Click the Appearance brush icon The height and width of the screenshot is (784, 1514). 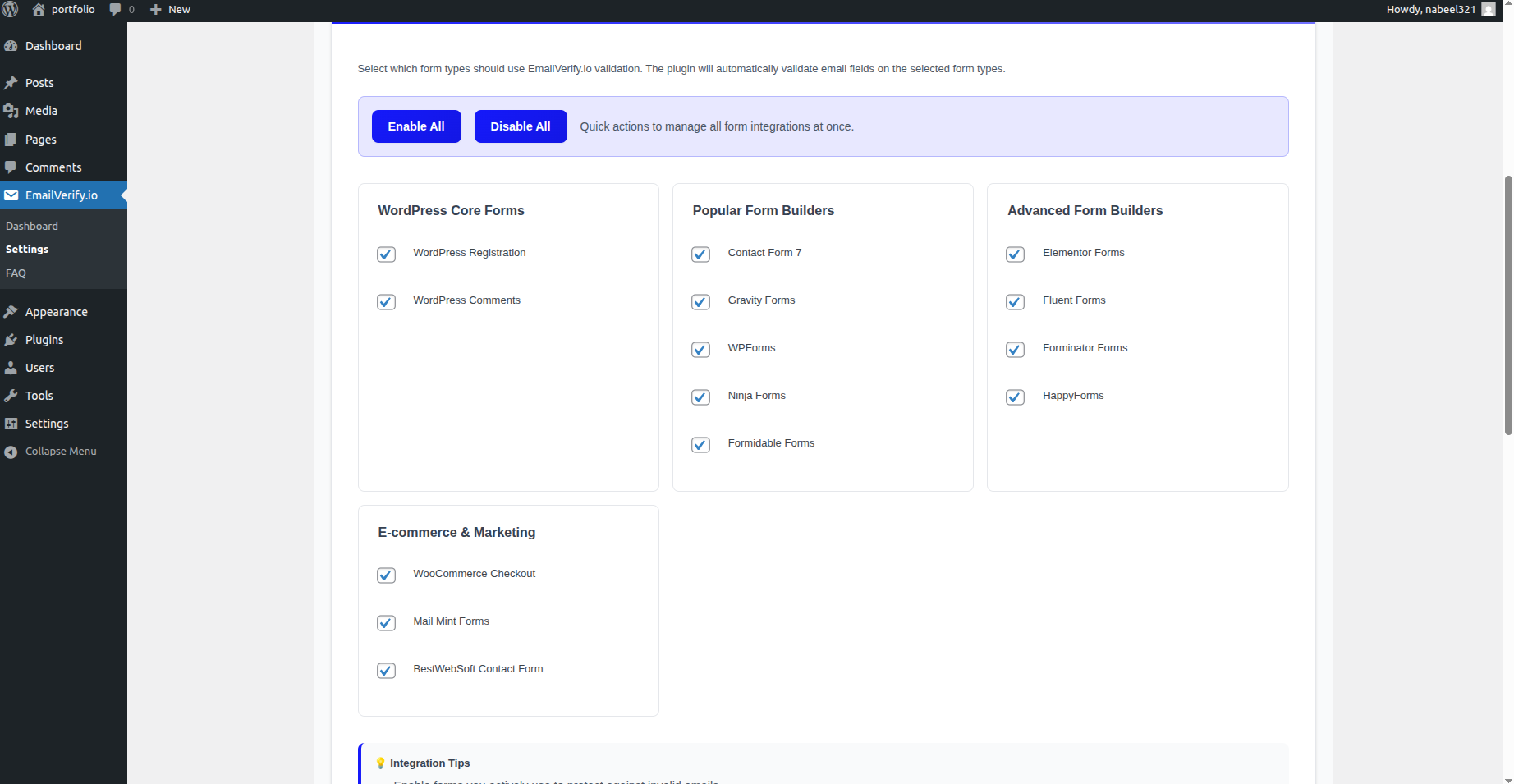coord(11,312)
